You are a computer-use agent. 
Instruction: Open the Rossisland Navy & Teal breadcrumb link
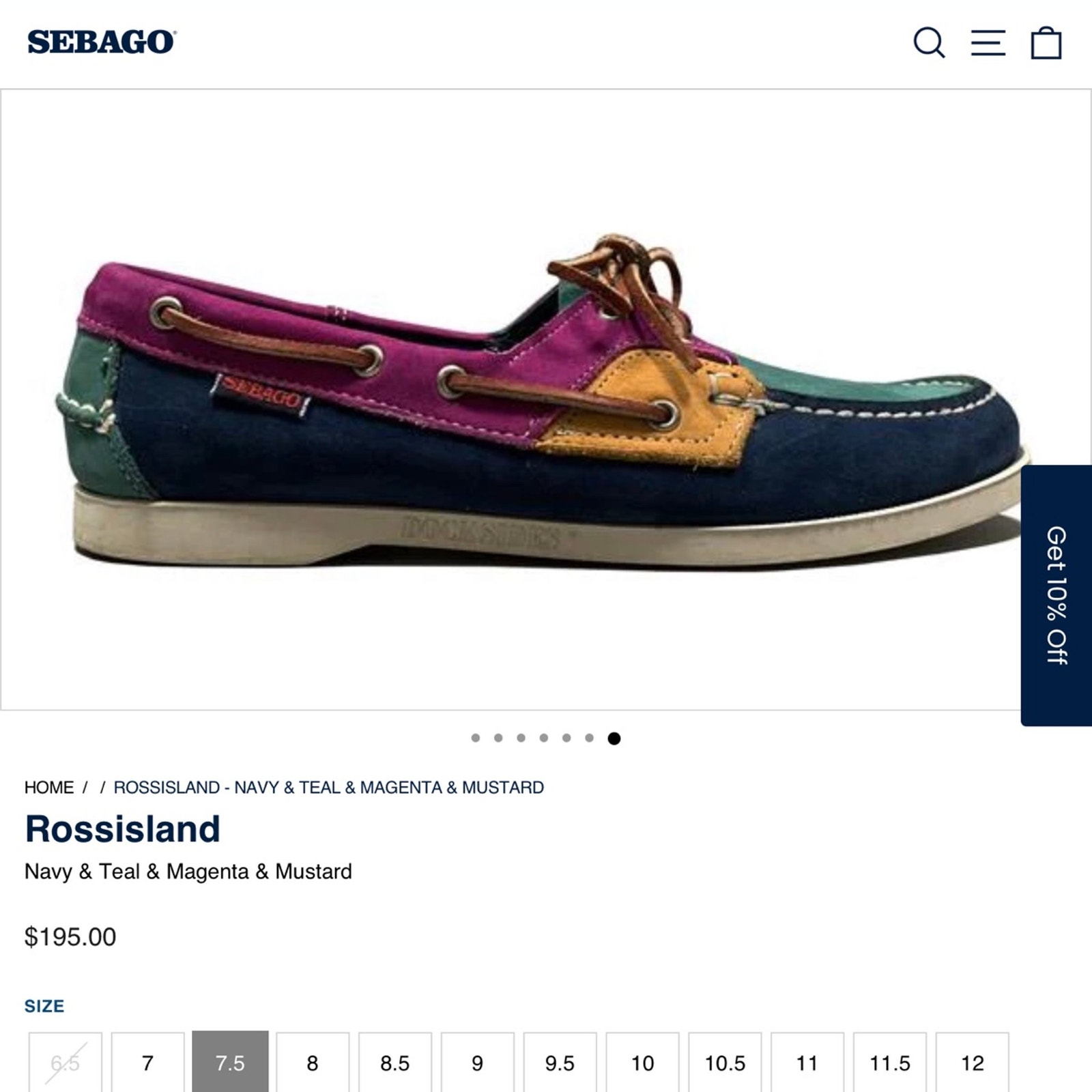click(x=329, y=788)
